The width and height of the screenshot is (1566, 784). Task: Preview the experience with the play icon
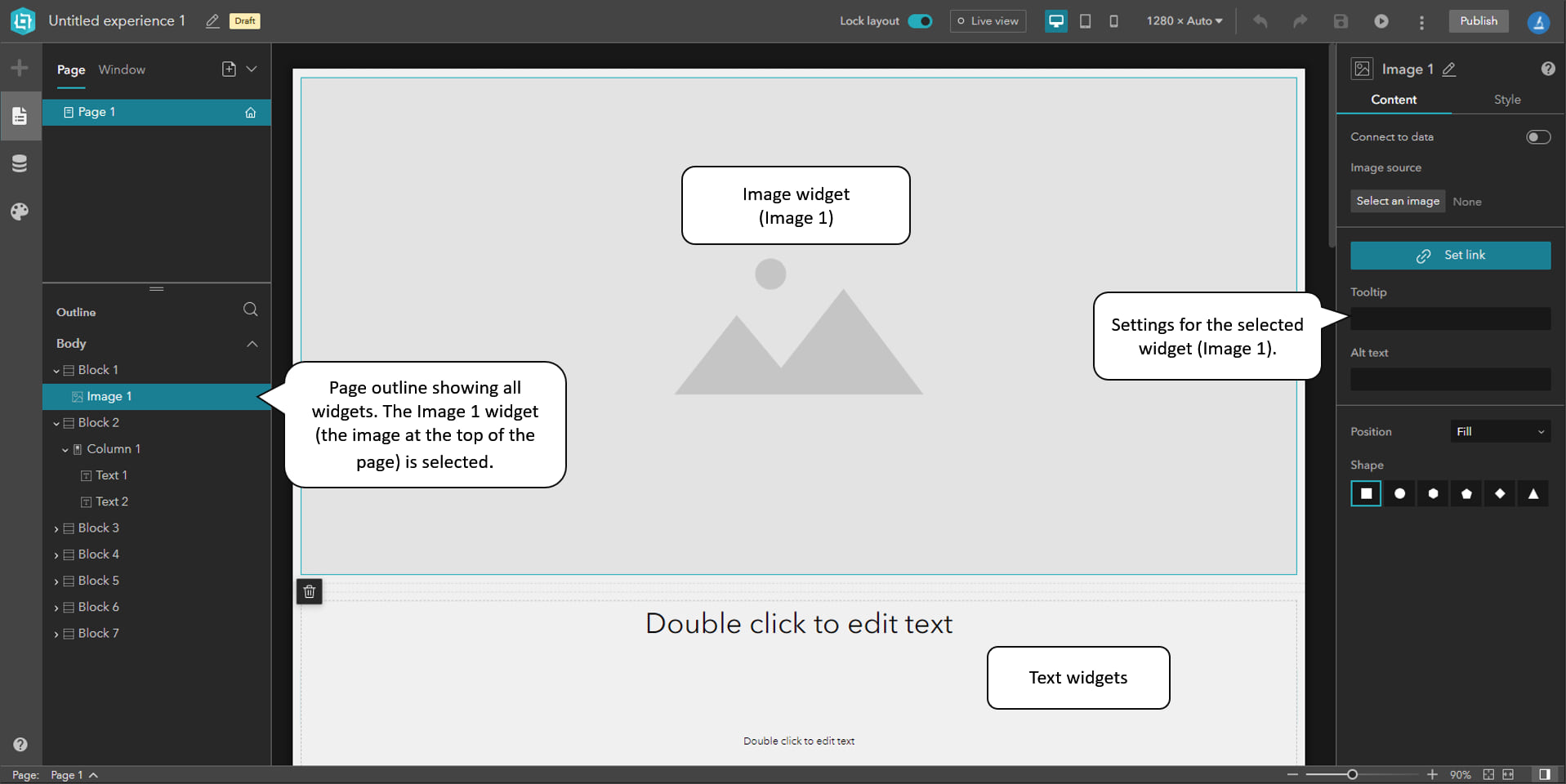tap(1381, 21)
